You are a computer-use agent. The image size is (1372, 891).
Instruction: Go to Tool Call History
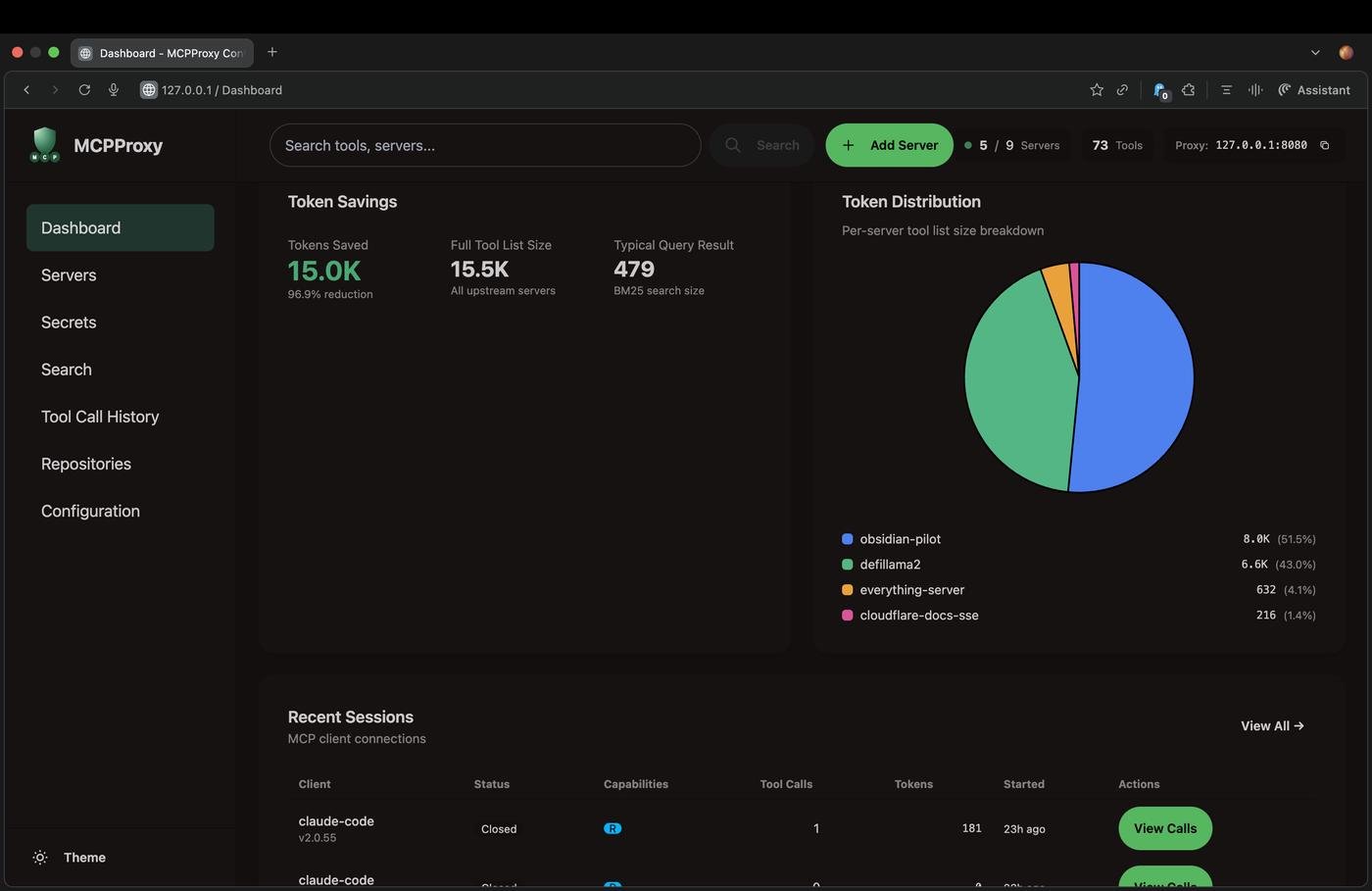pyautogui.click(x=100, y=417)
